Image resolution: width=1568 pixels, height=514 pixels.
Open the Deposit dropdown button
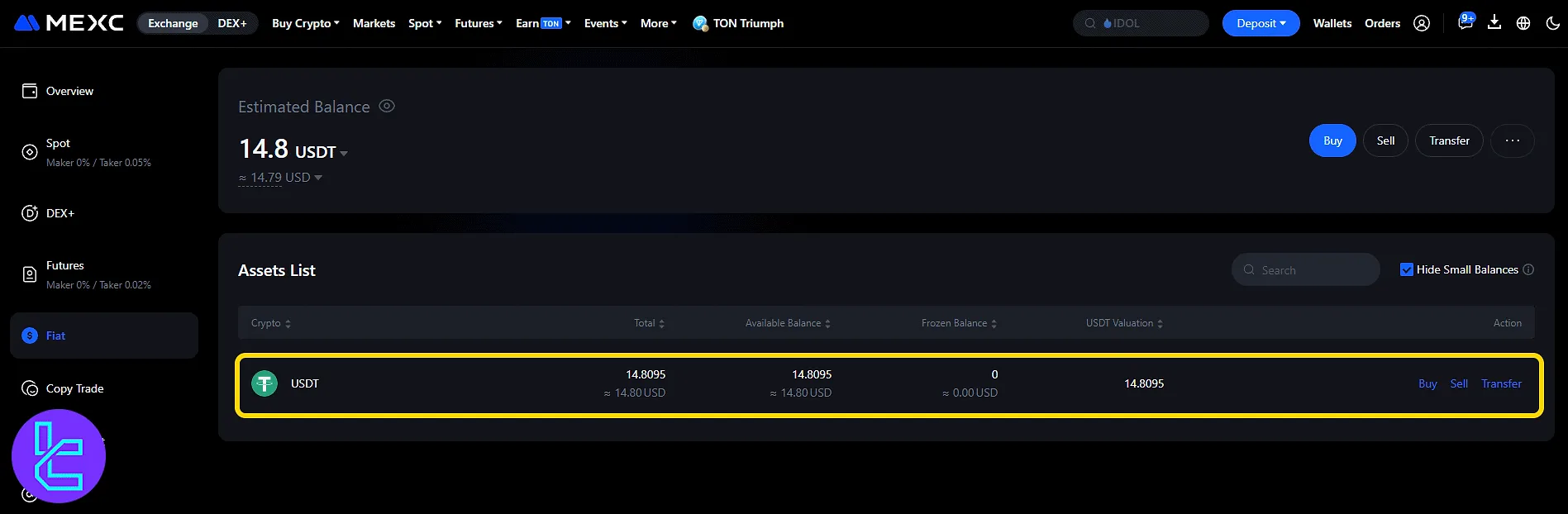coord(1261,23)
